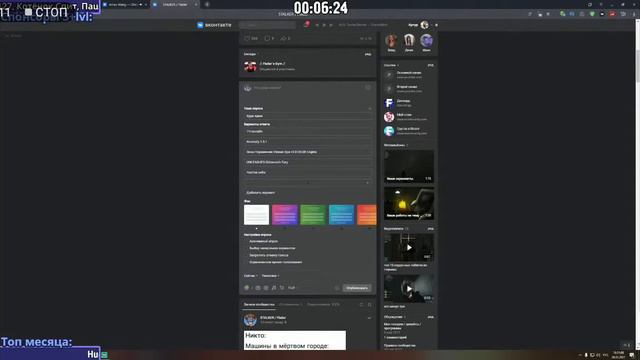Enable limited voting time checkbox
The image size is (640, 360).
(247, 262)
